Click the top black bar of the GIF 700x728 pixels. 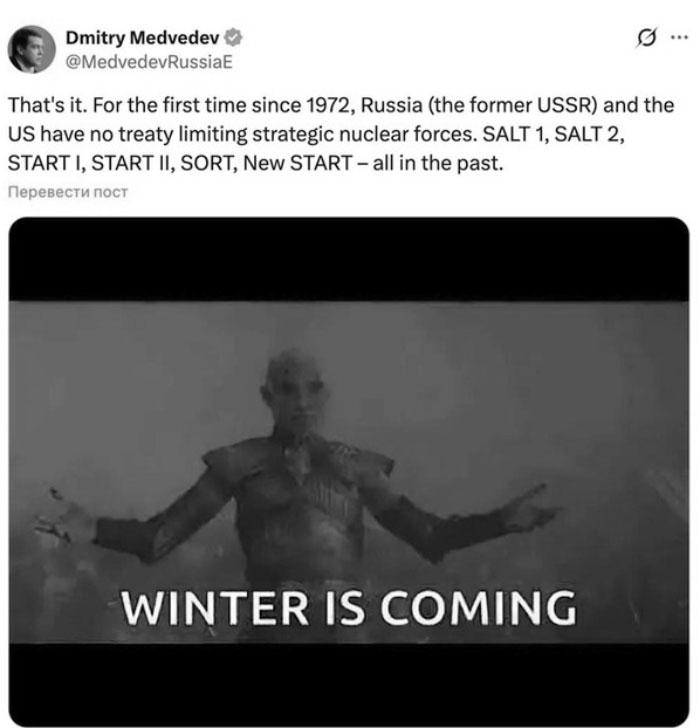tap(349, 259)
